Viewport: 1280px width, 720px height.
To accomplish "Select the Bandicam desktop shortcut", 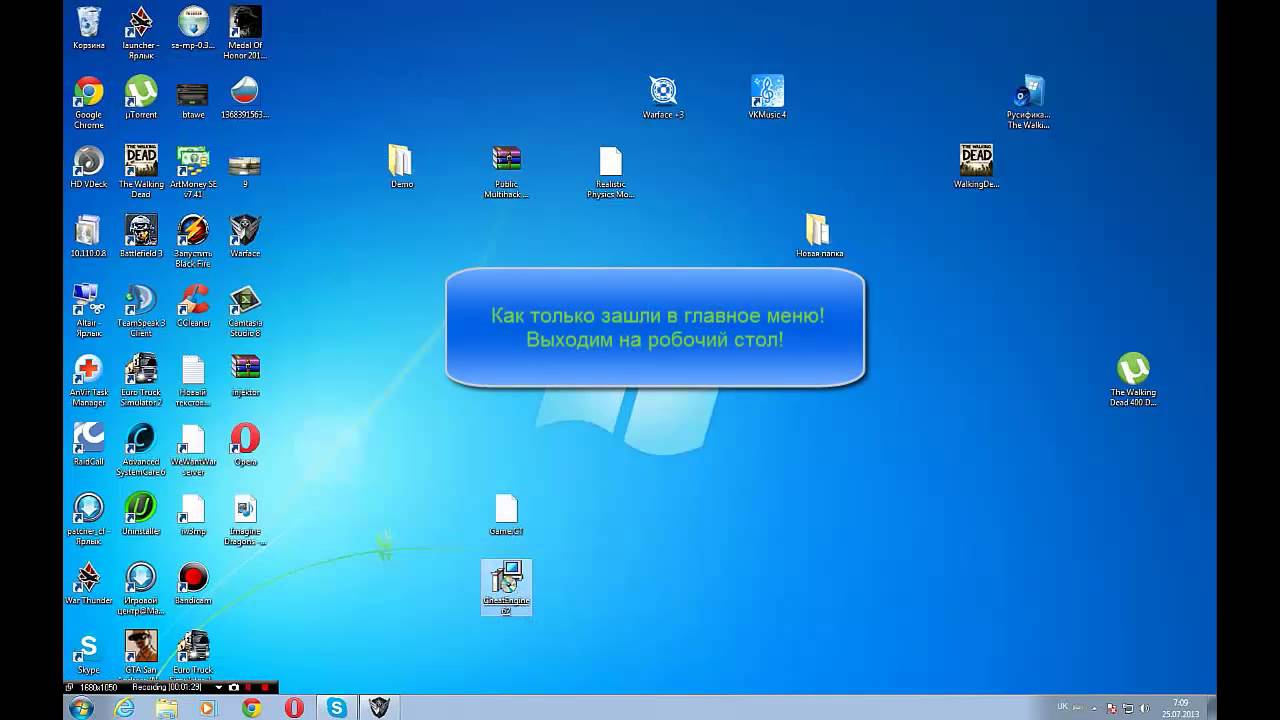I will click(193, 583).
